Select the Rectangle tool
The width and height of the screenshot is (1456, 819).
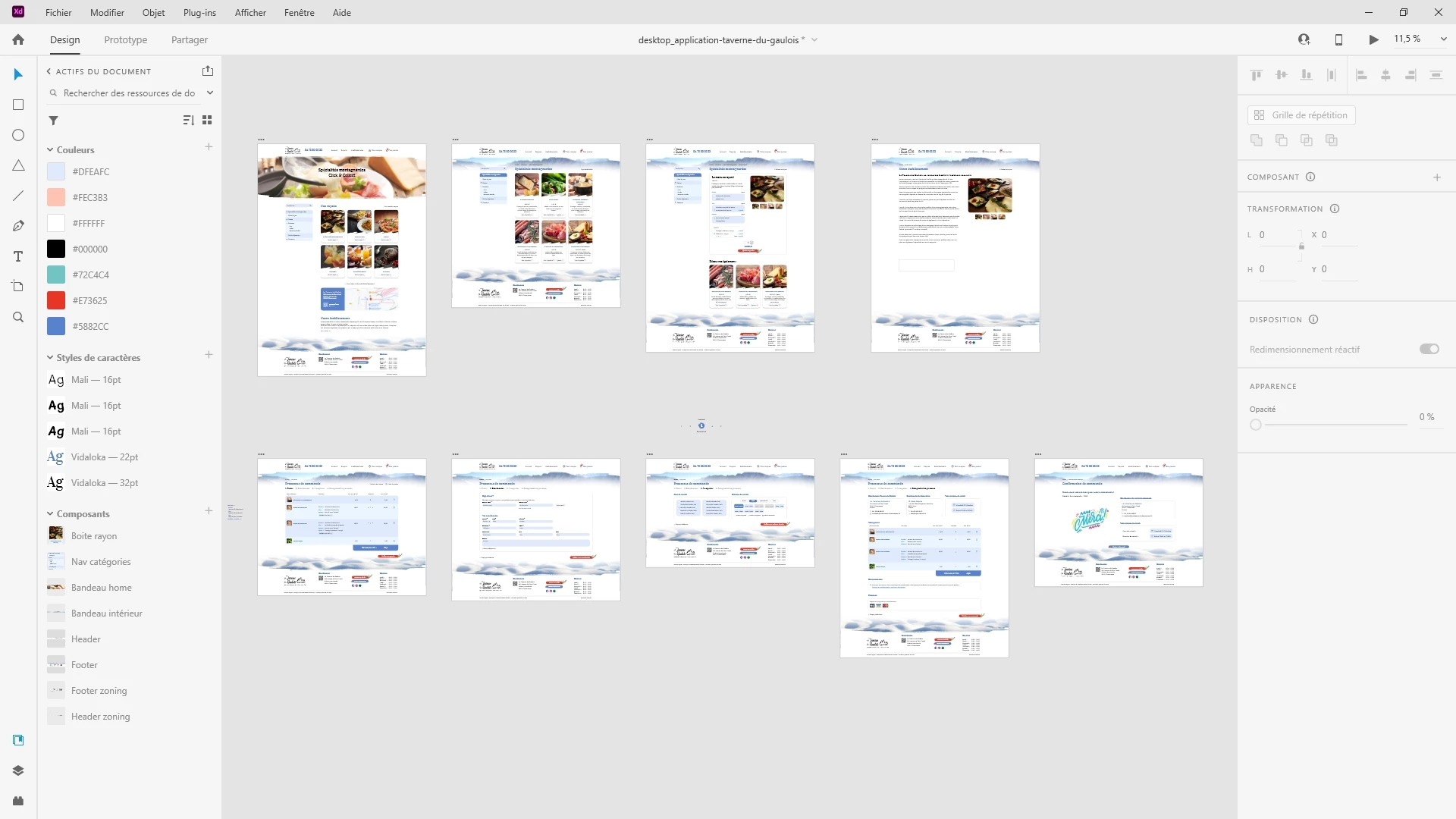click(x=18, y=105)
